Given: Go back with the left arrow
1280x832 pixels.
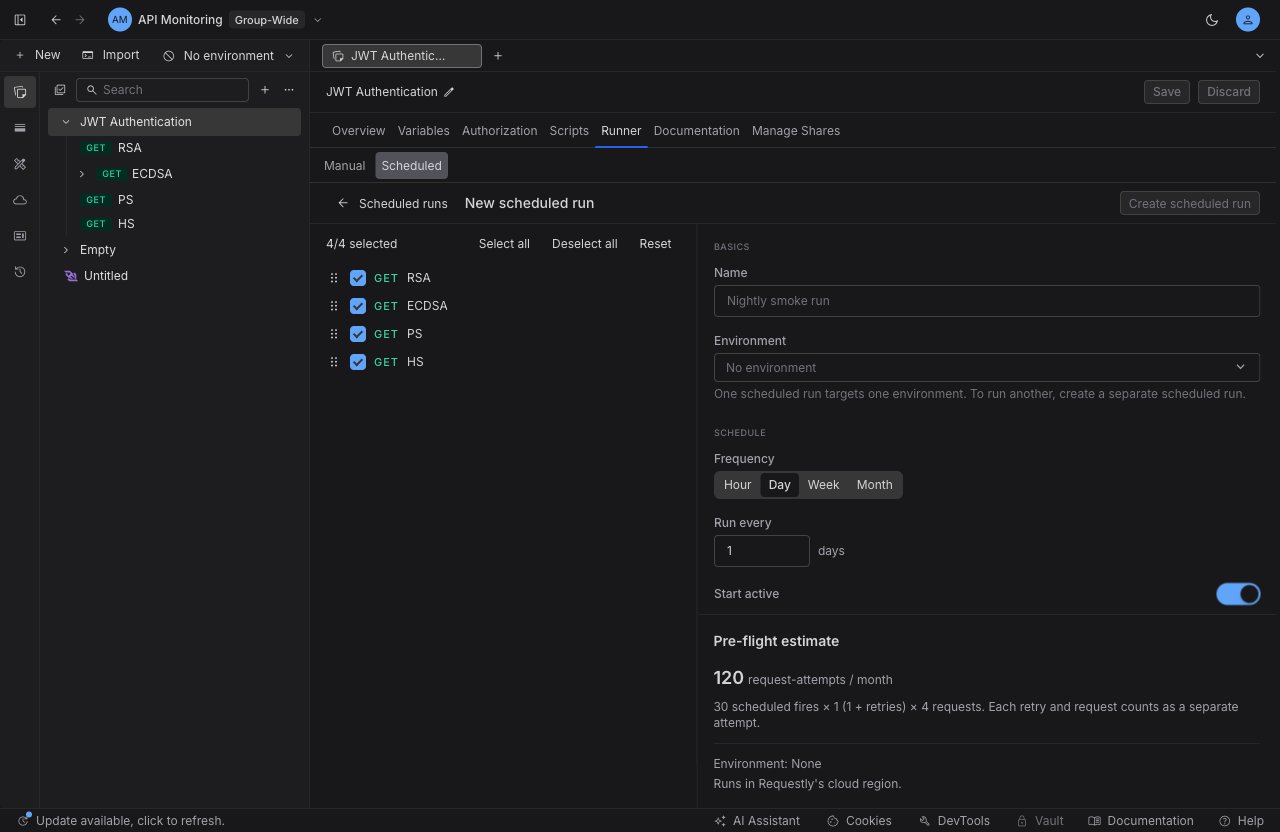Looking at the screenshot, I should click(x=56, y=19).
